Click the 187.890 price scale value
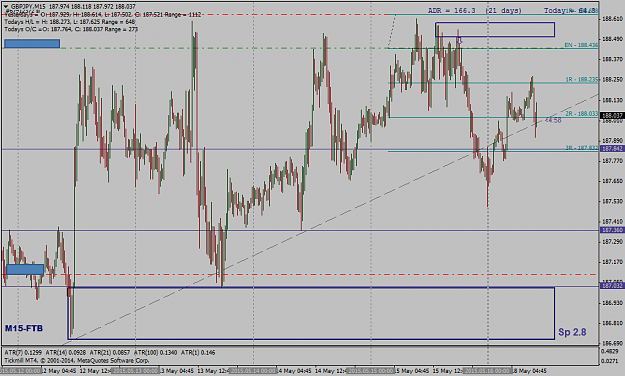This screenshot has width=625, height=376. tap(612, 141)
